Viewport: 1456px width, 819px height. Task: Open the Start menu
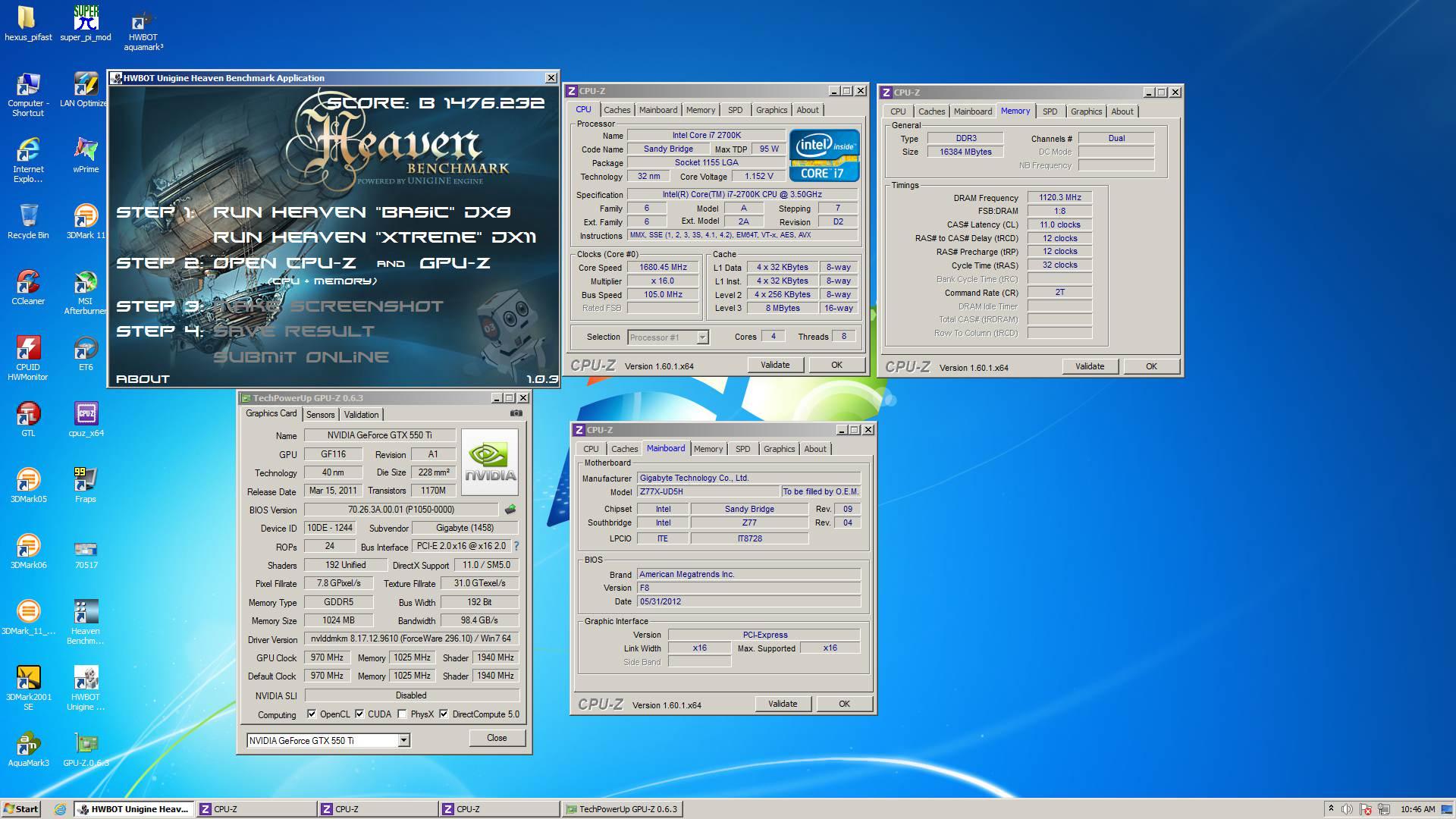pos(20,809)
